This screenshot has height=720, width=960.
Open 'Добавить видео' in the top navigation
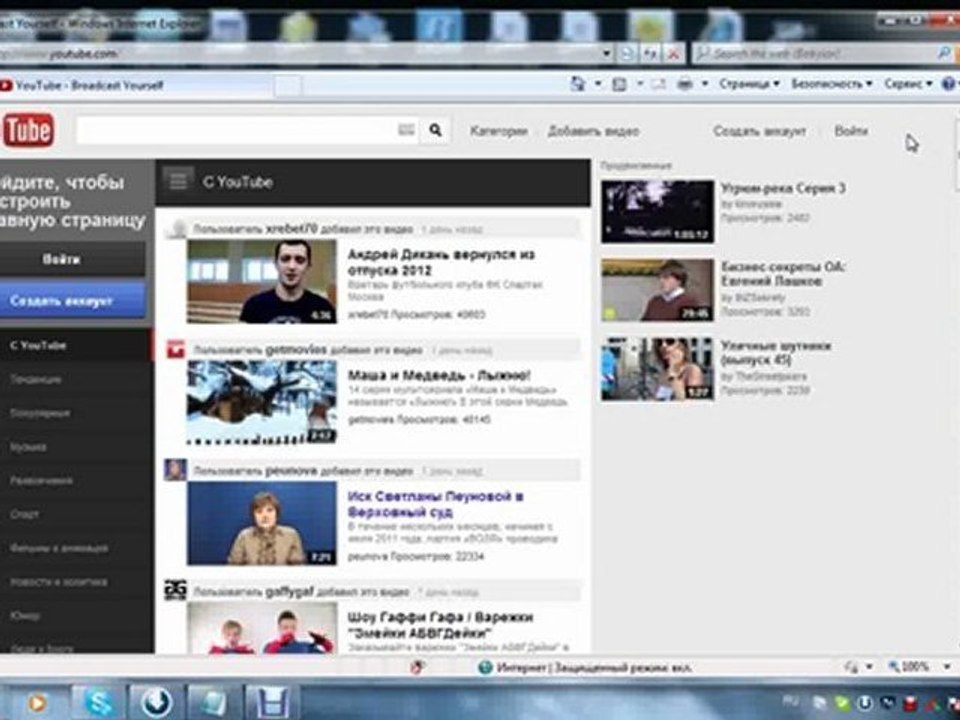(593, 131)
